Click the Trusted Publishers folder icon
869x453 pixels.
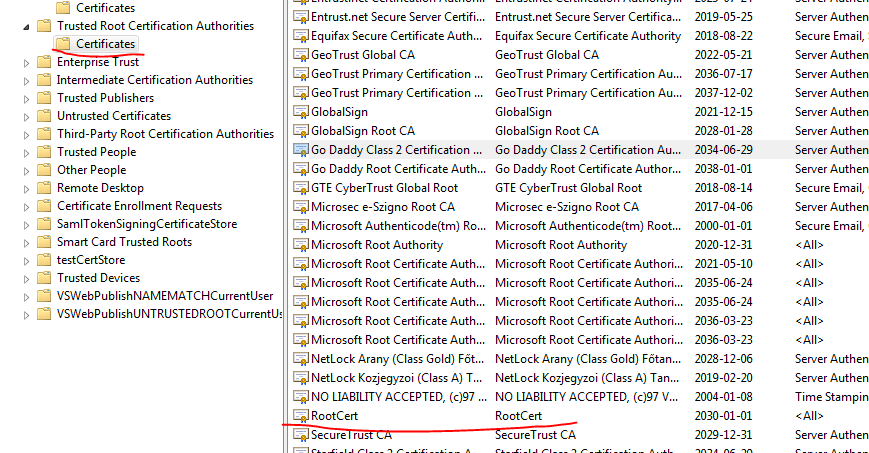[44, 98]
